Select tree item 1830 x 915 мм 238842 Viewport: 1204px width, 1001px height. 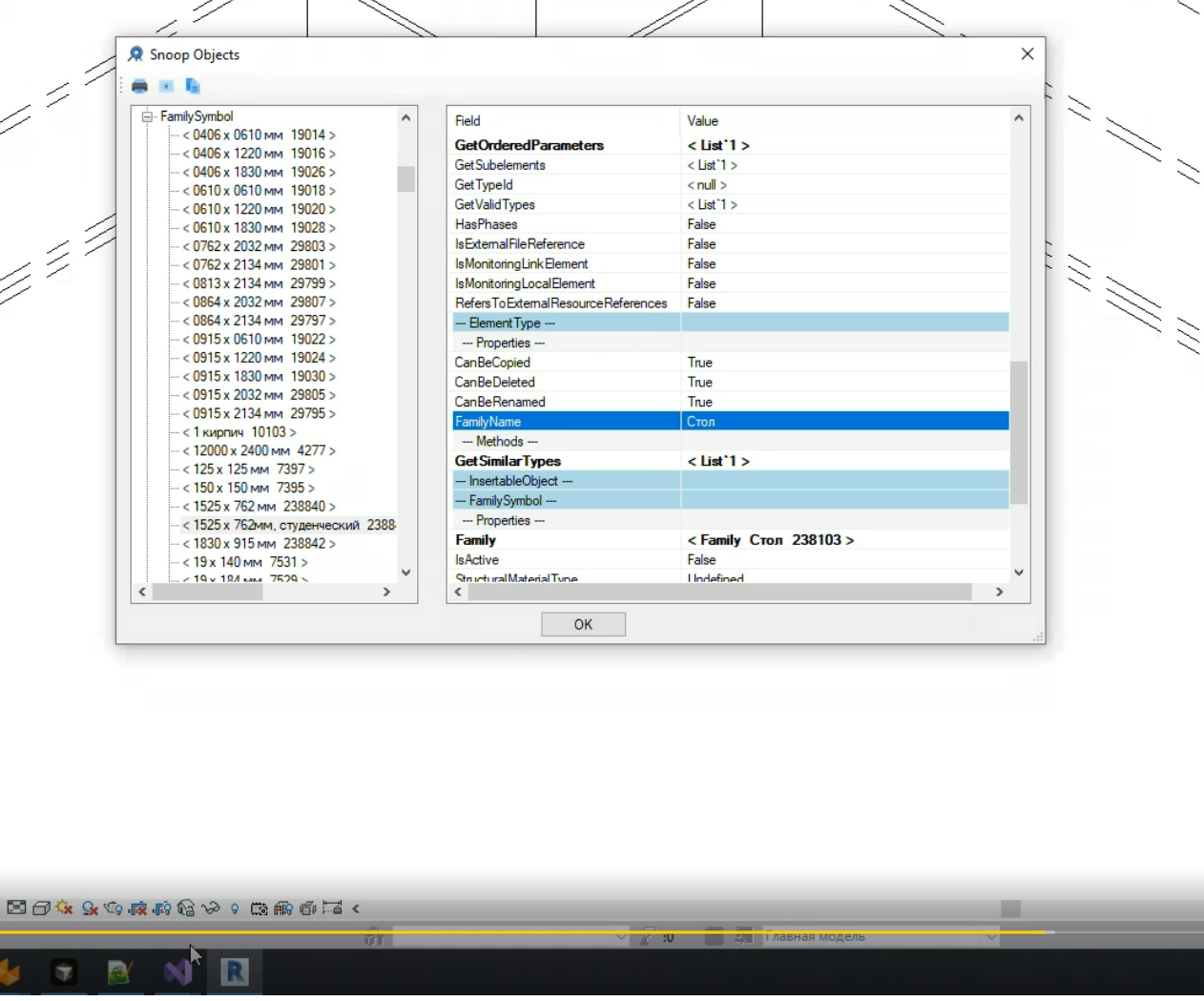click(x=259, y=543)
